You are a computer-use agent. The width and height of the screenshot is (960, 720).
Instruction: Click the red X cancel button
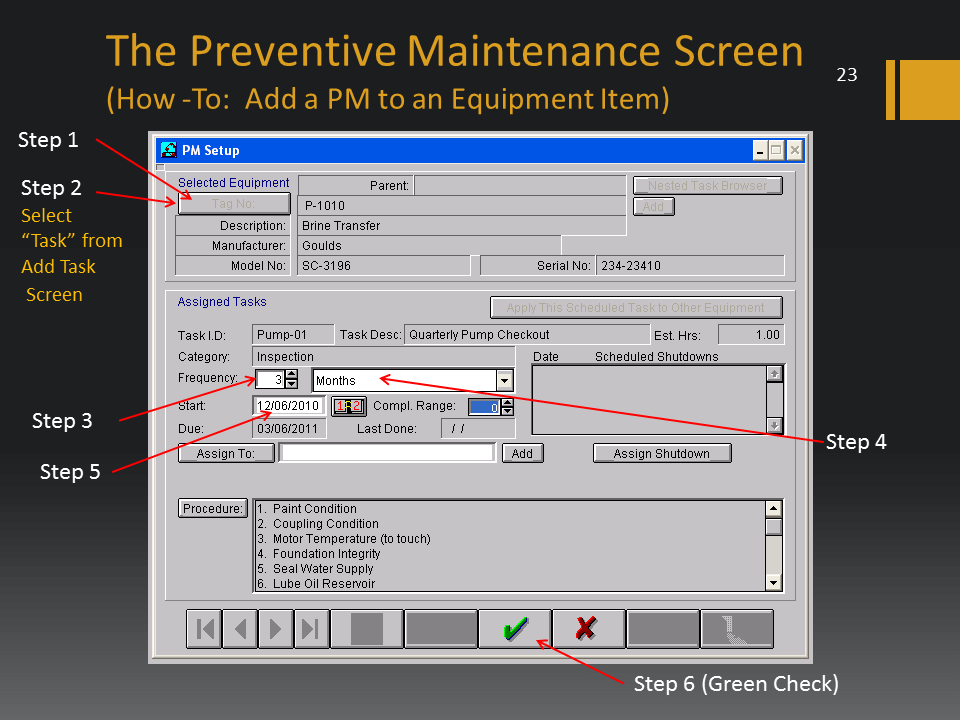point(588,628)
